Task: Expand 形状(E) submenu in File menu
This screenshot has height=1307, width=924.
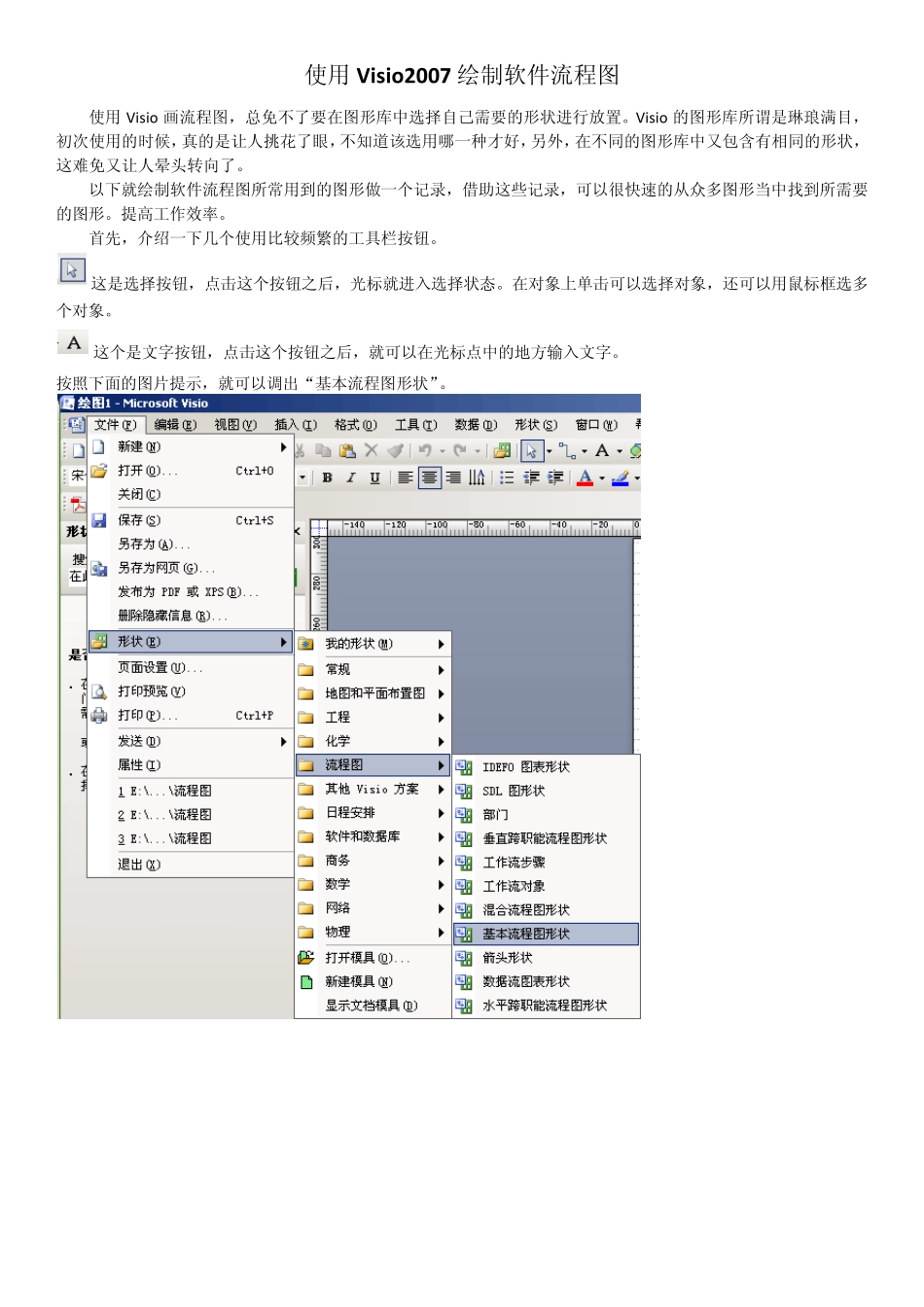Action: (x=191, y=642)
